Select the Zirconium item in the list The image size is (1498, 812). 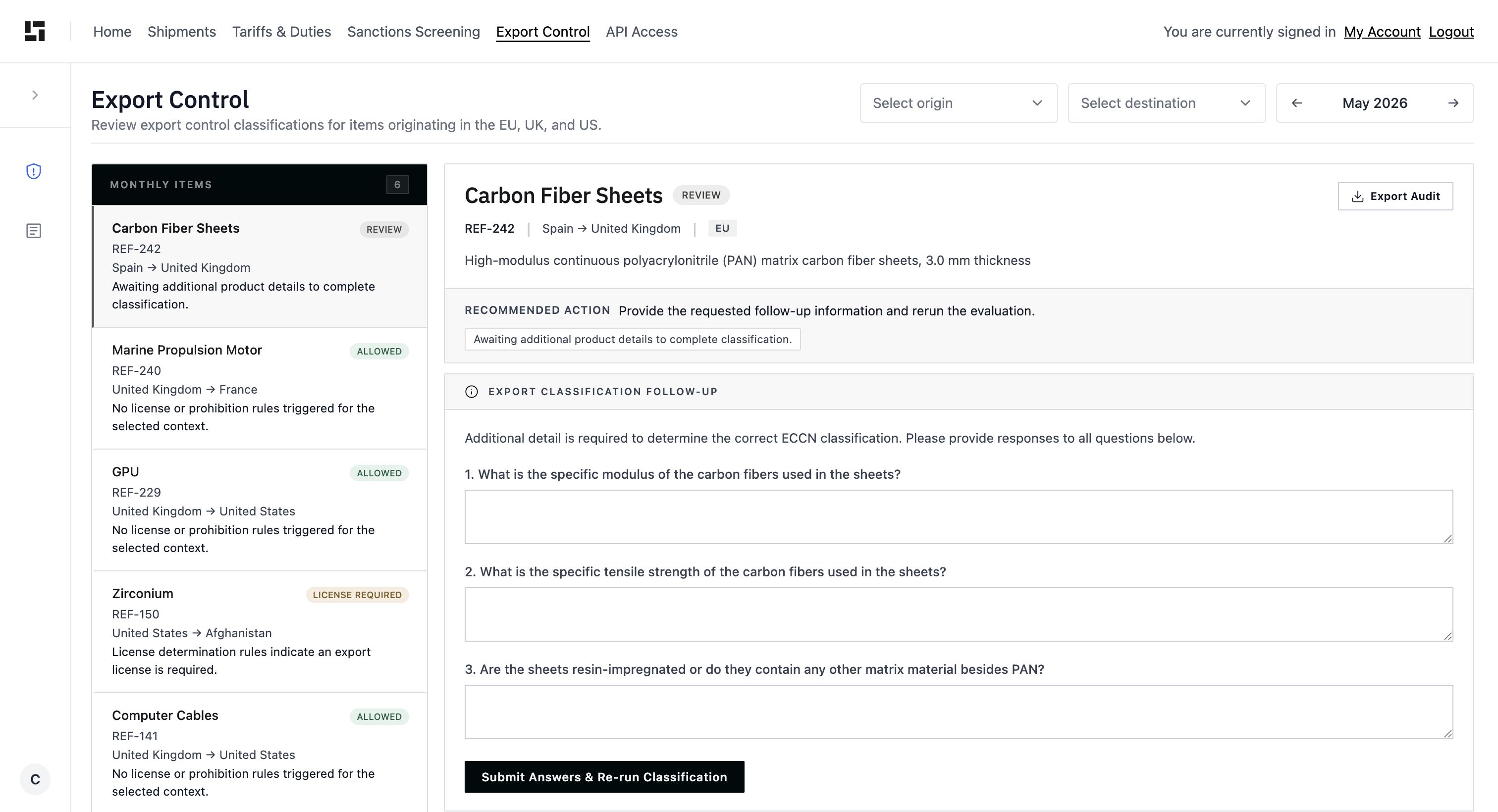coord(260,632)
